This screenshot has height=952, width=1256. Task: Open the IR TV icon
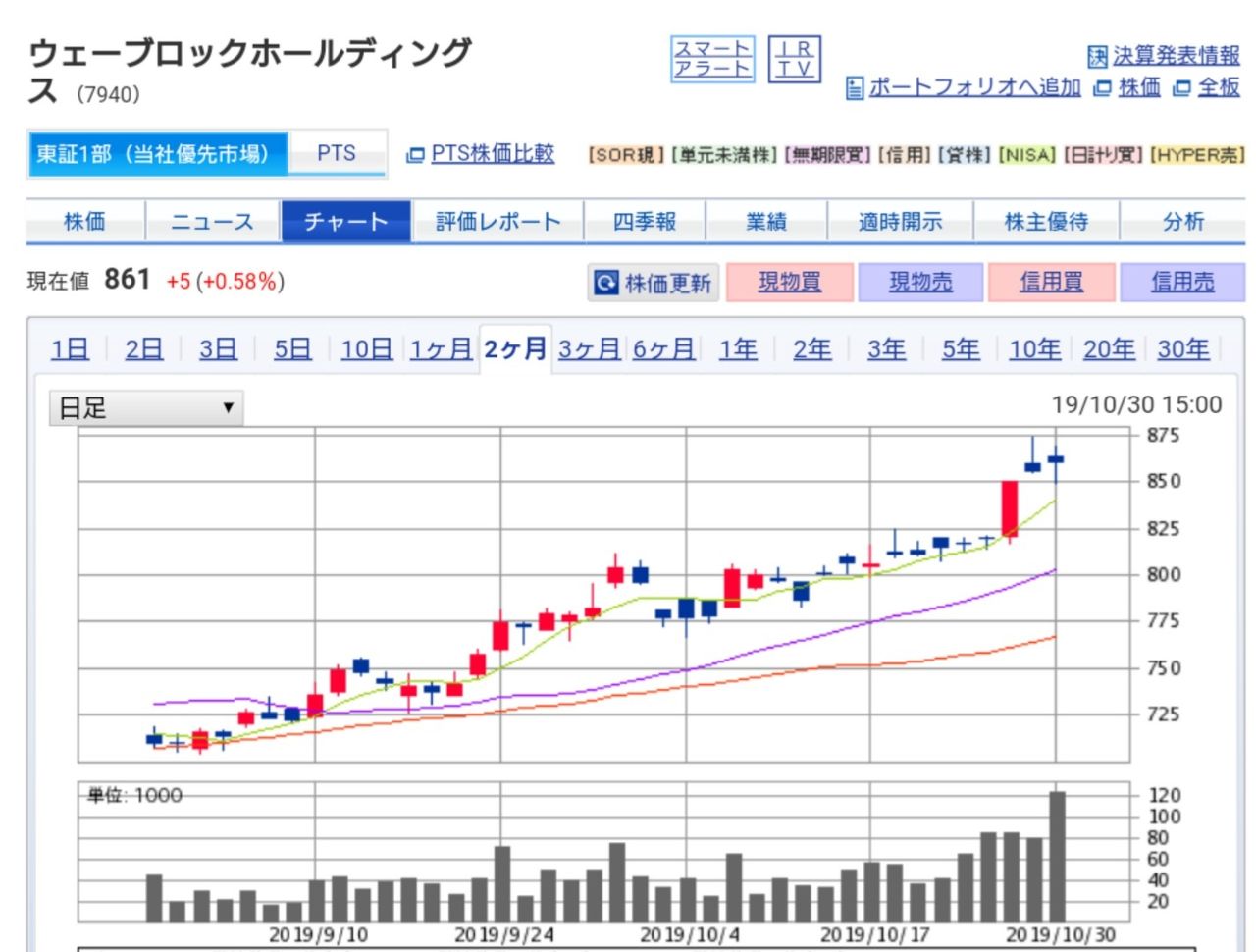tap(795, 59)
